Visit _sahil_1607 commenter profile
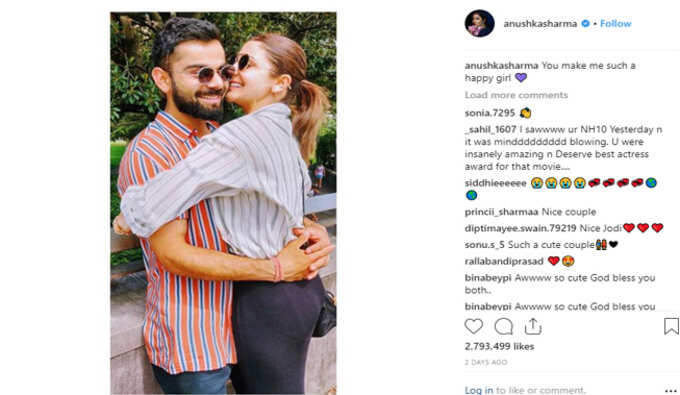This screenshot has width=680, height=395. pyautogui.click(x=490, y=129)
